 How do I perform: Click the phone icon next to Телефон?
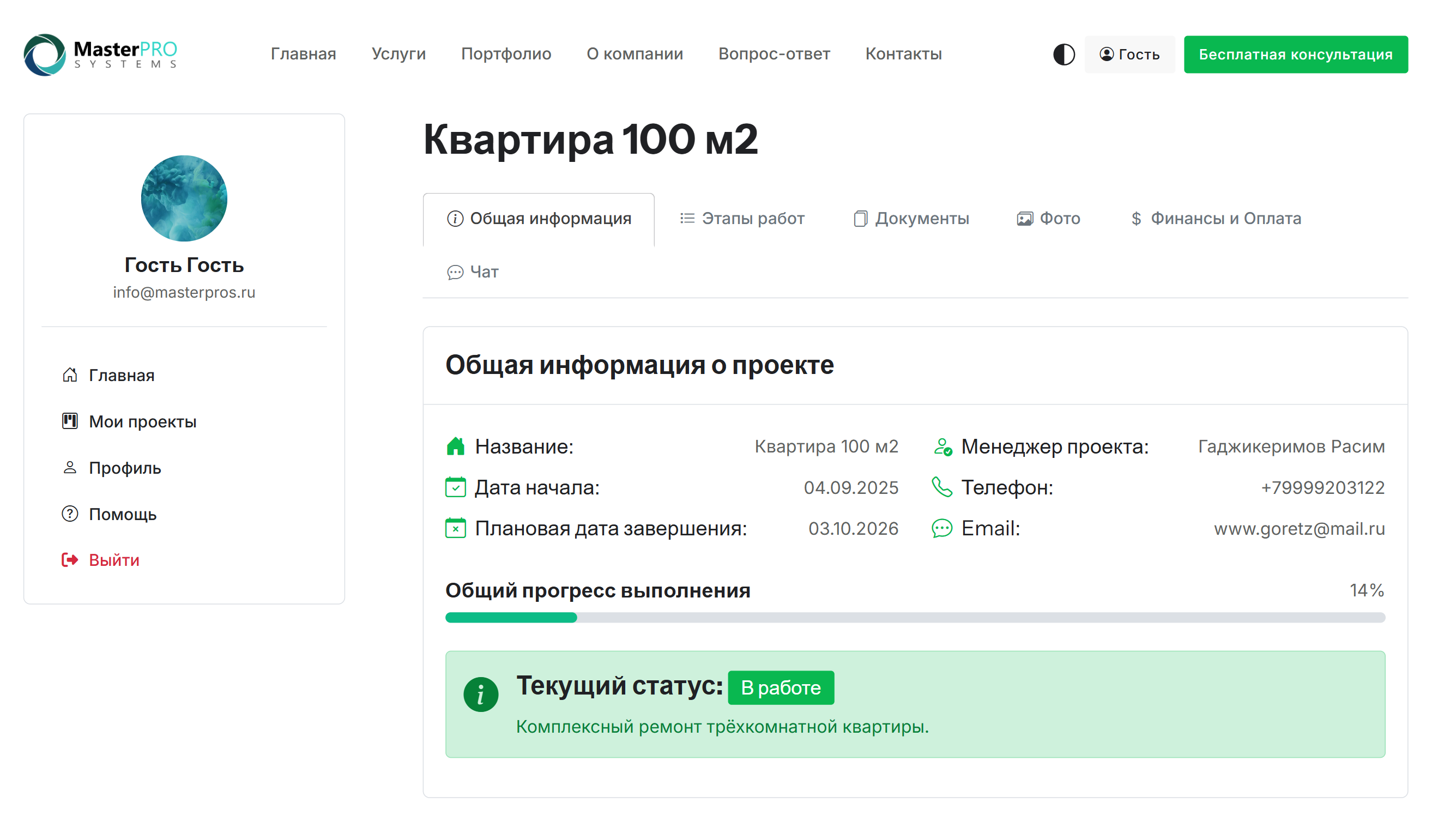[942, 487]
